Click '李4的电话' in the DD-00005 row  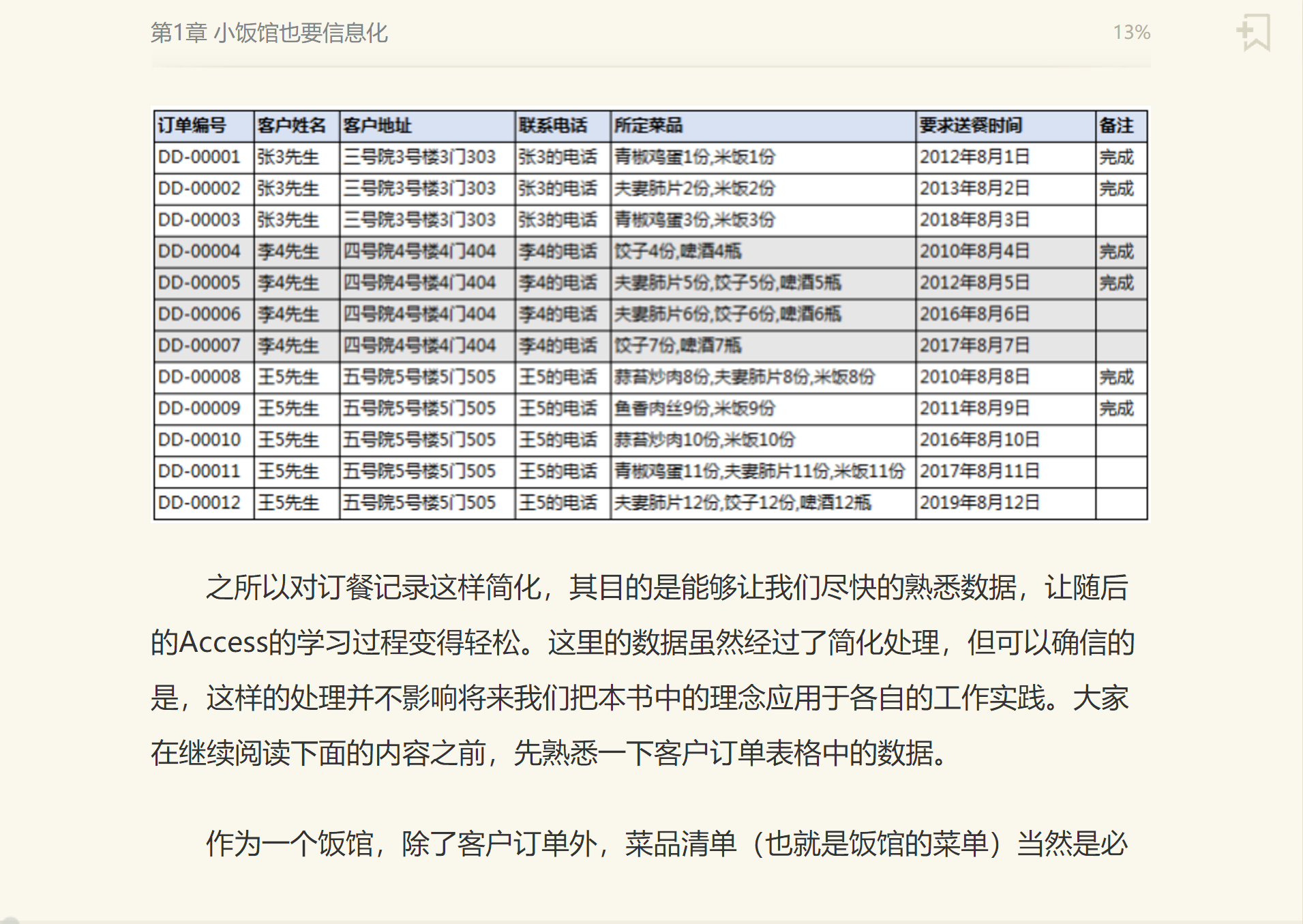tap(557, 282)
